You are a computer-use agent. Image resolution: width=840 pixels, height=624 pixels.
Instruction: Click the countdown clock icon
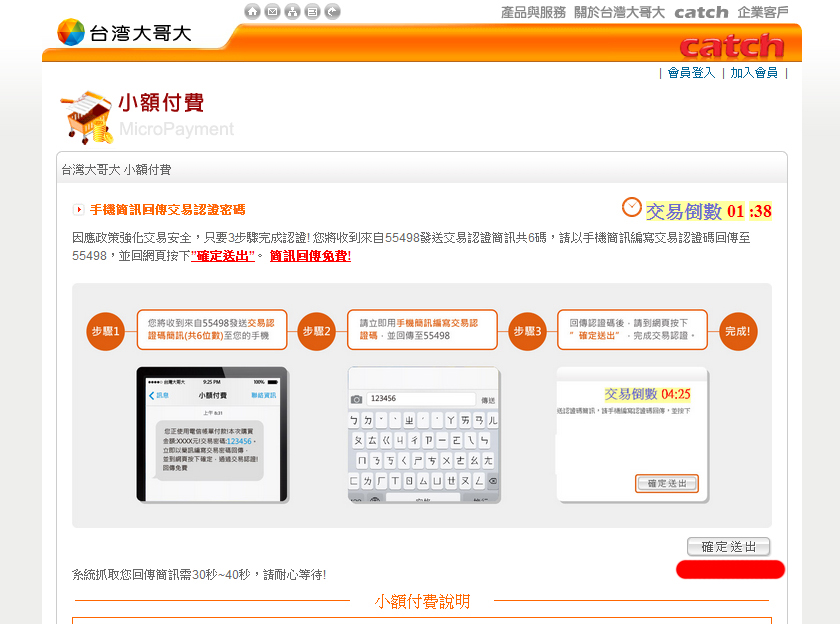[632, 207]
